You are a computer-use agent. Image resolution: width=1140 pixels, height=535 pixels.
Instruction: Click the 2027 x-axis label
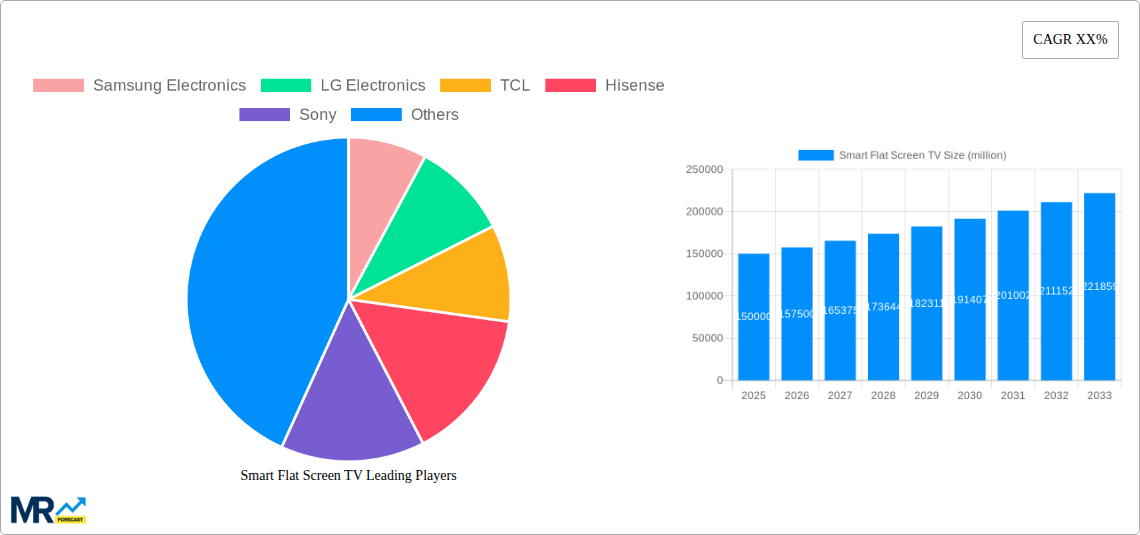pyautogui.click(x=840, y=395)
